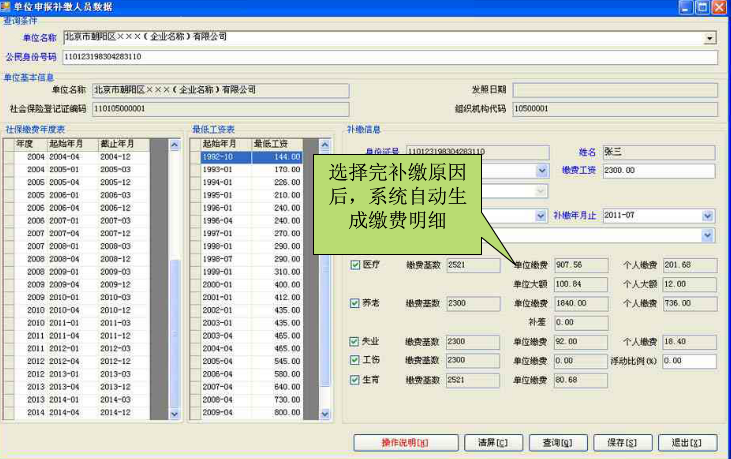Toggle the 医疗 checkbox
The image size is (731, 459).
tap(355, 265)
